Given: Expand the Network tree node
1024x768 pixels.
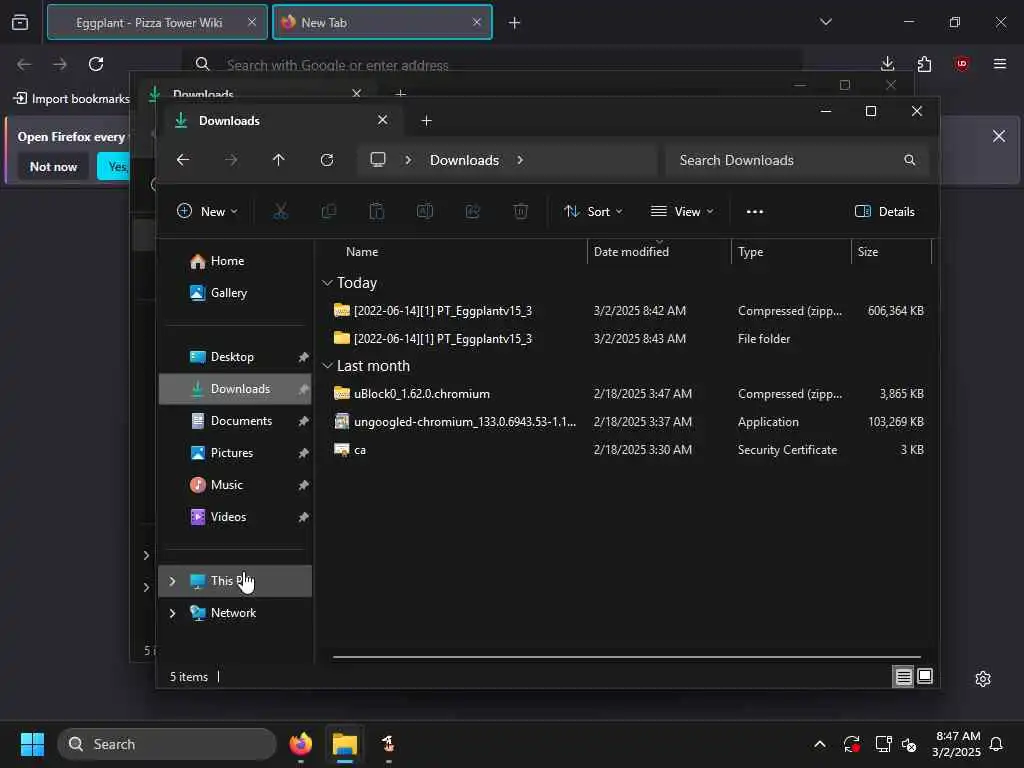Looking at the screenshot, I should pos(172,613).
